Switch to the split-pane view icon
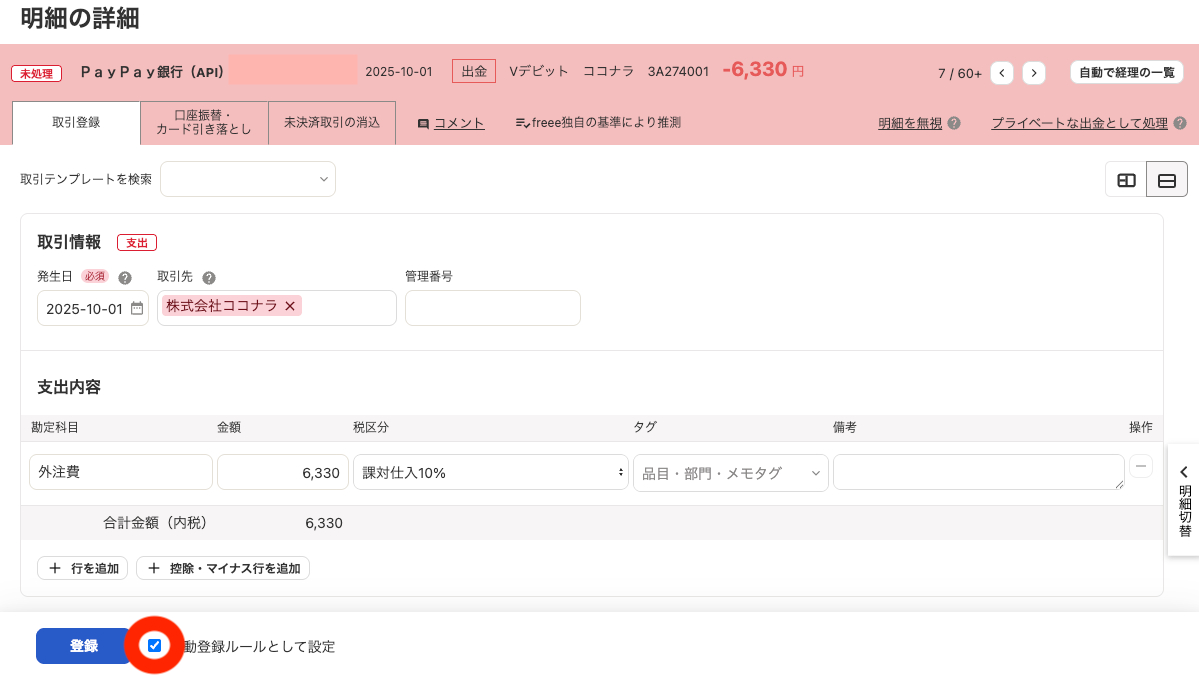1199x675 pixels. [1127, 182]
